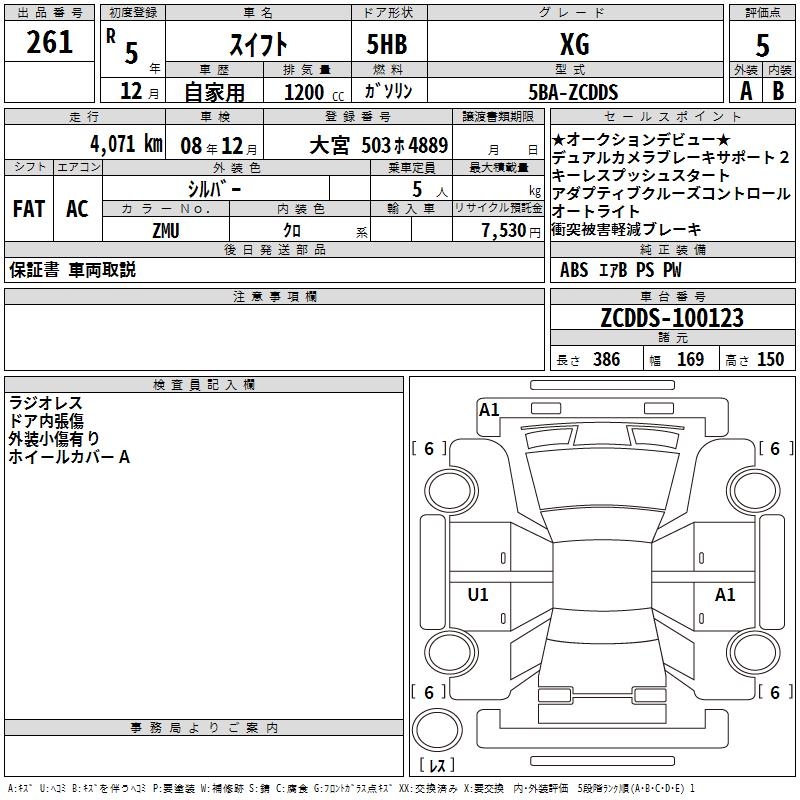Click front-right tire circle in diagram
The height and width of the screenshot is (800, 800).
754,491
